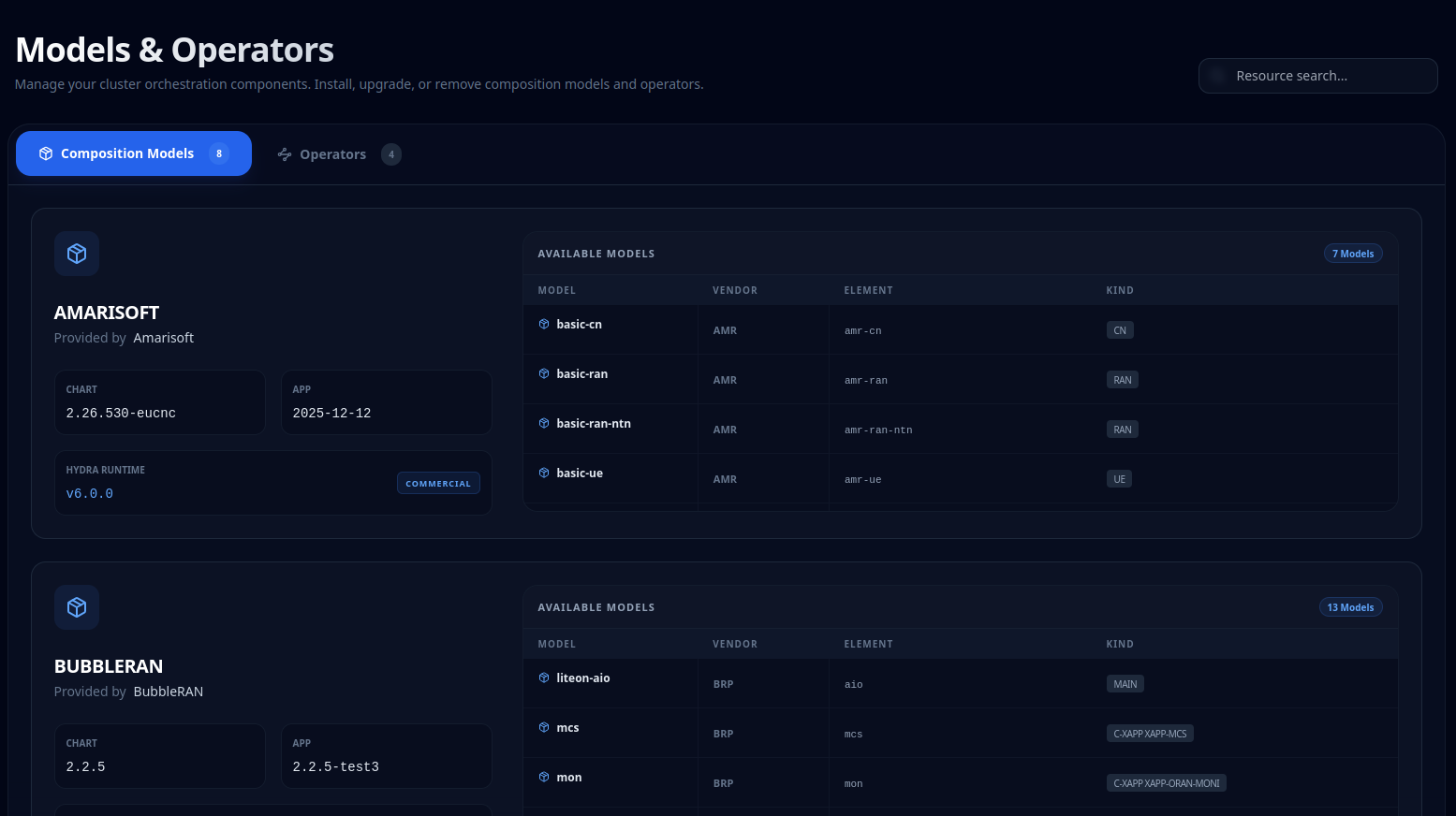Click the cube icon beside mon
Screen dimensions: 1456x816
pyautogui.click(x=544, y=777)
